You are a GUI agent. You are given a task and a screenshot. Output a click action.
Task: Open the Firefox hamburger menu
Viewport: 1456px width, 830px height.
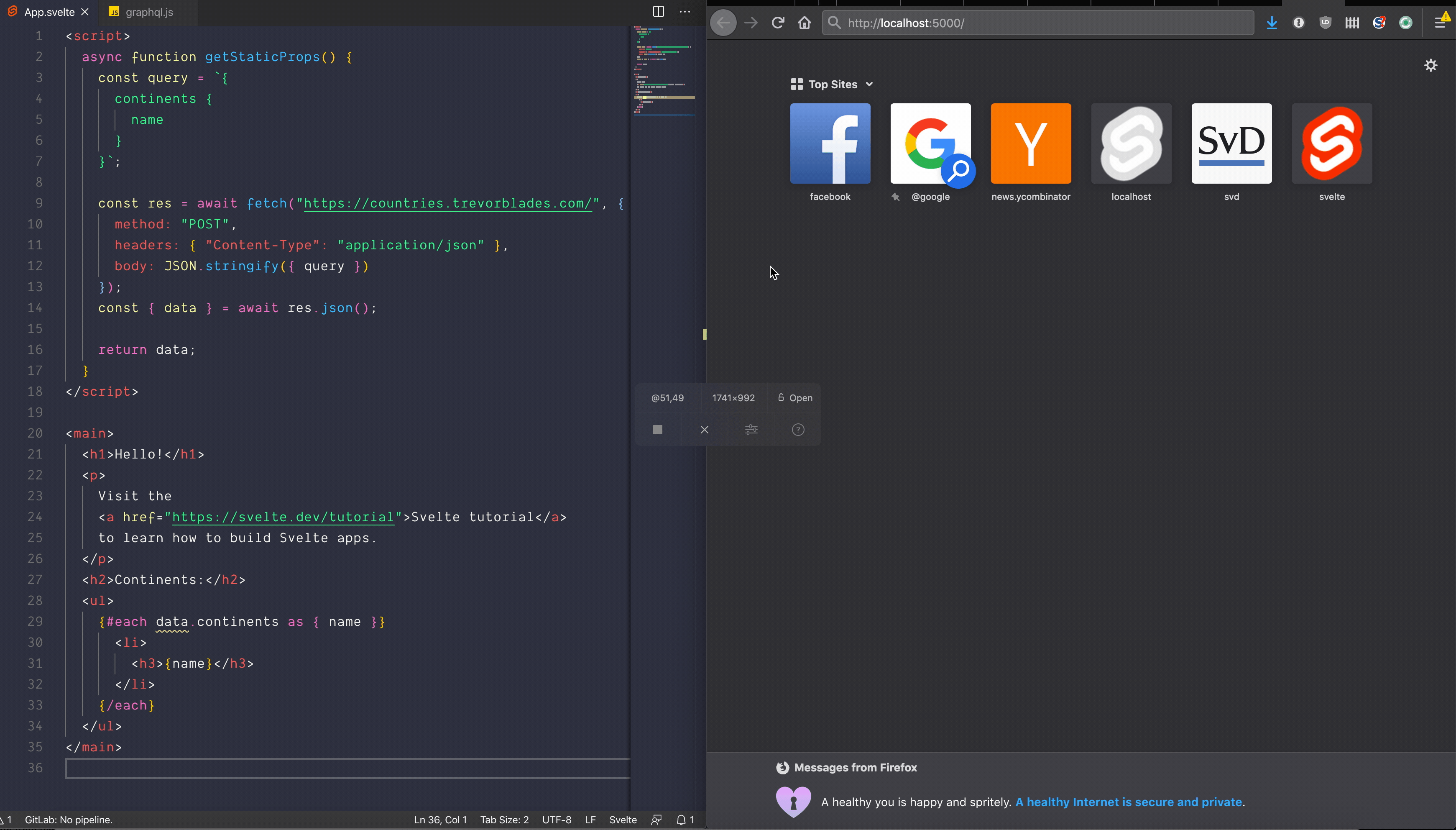click(1440, 23)
